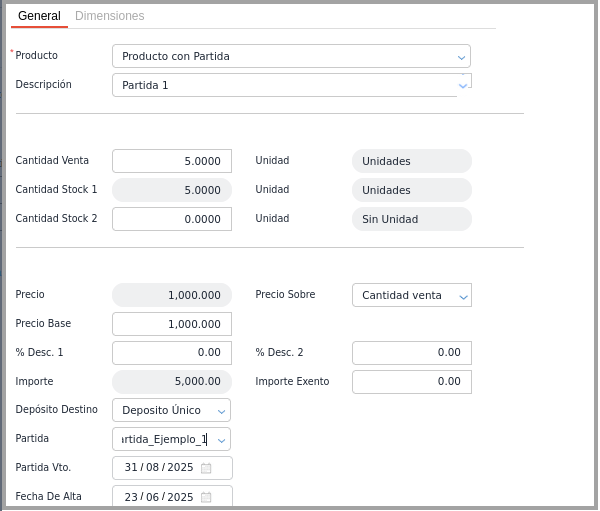Viewport: 600px width, 511px height.
Task: Click the Fecha De Alta date field
Action: pos(159,497)
